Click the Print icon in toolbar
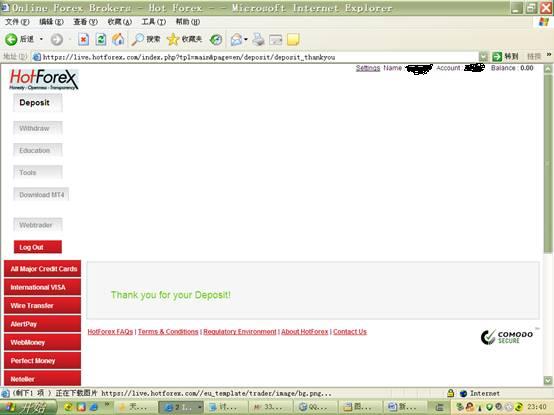This screenshot has height=415, width=554. point(258,39)
